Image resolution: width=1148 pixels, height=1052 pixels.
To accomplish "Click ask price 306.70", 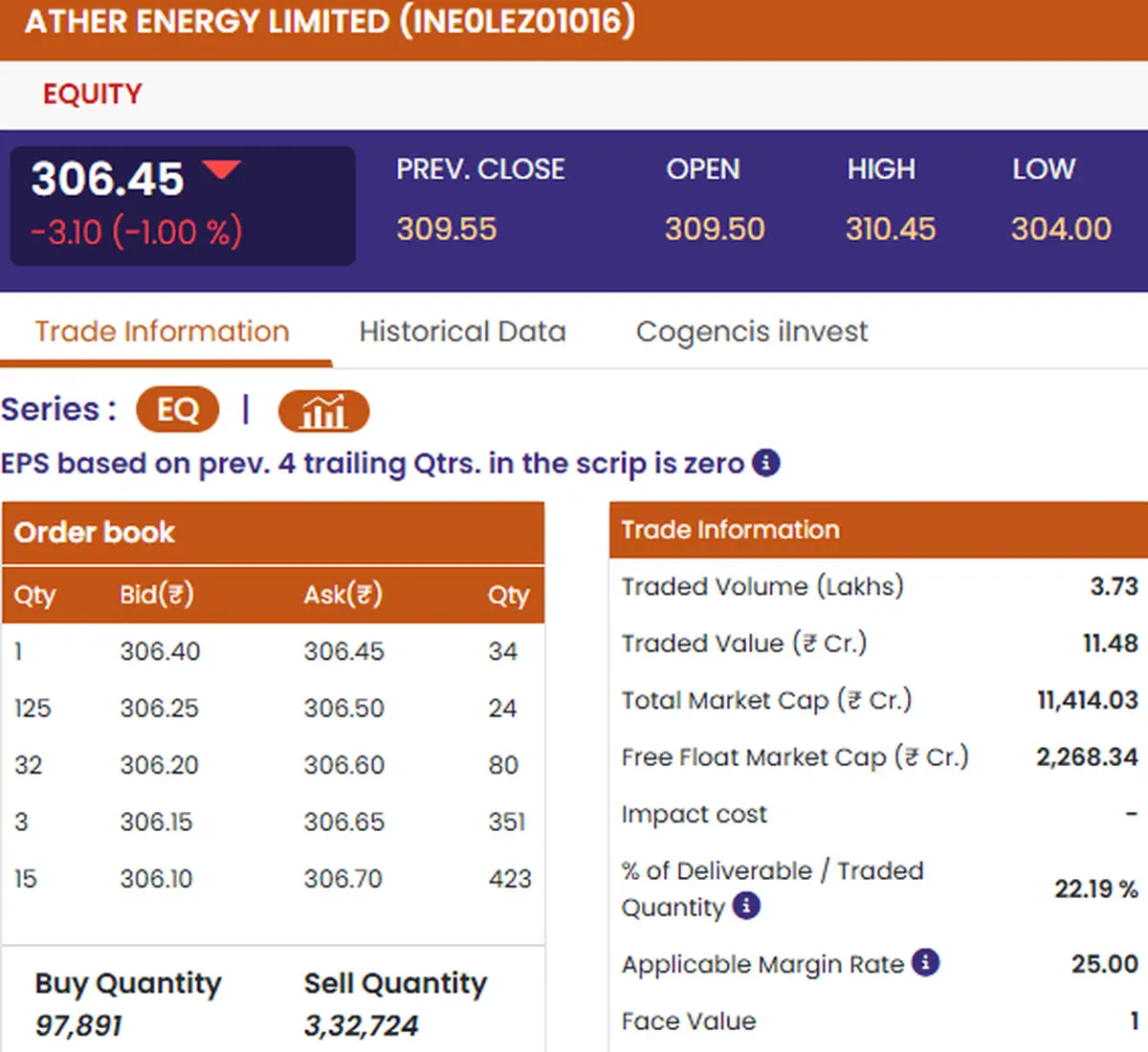I will click(x=342, y=879).
